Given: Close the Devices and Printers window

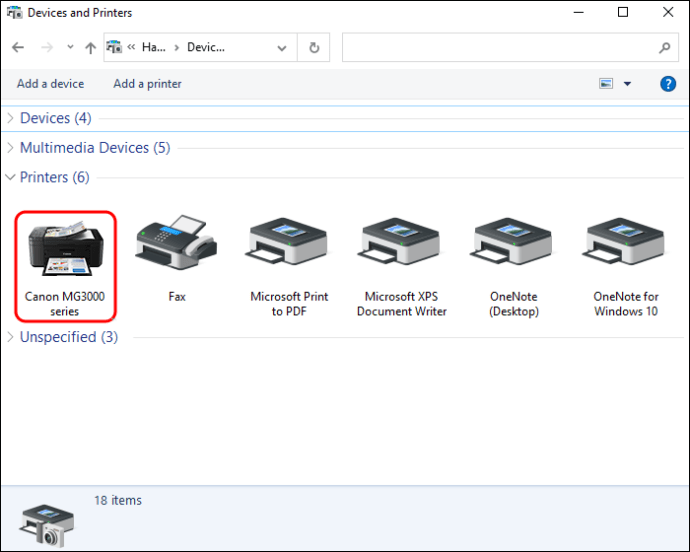Looking at the screenshot, I should (668, 12).
